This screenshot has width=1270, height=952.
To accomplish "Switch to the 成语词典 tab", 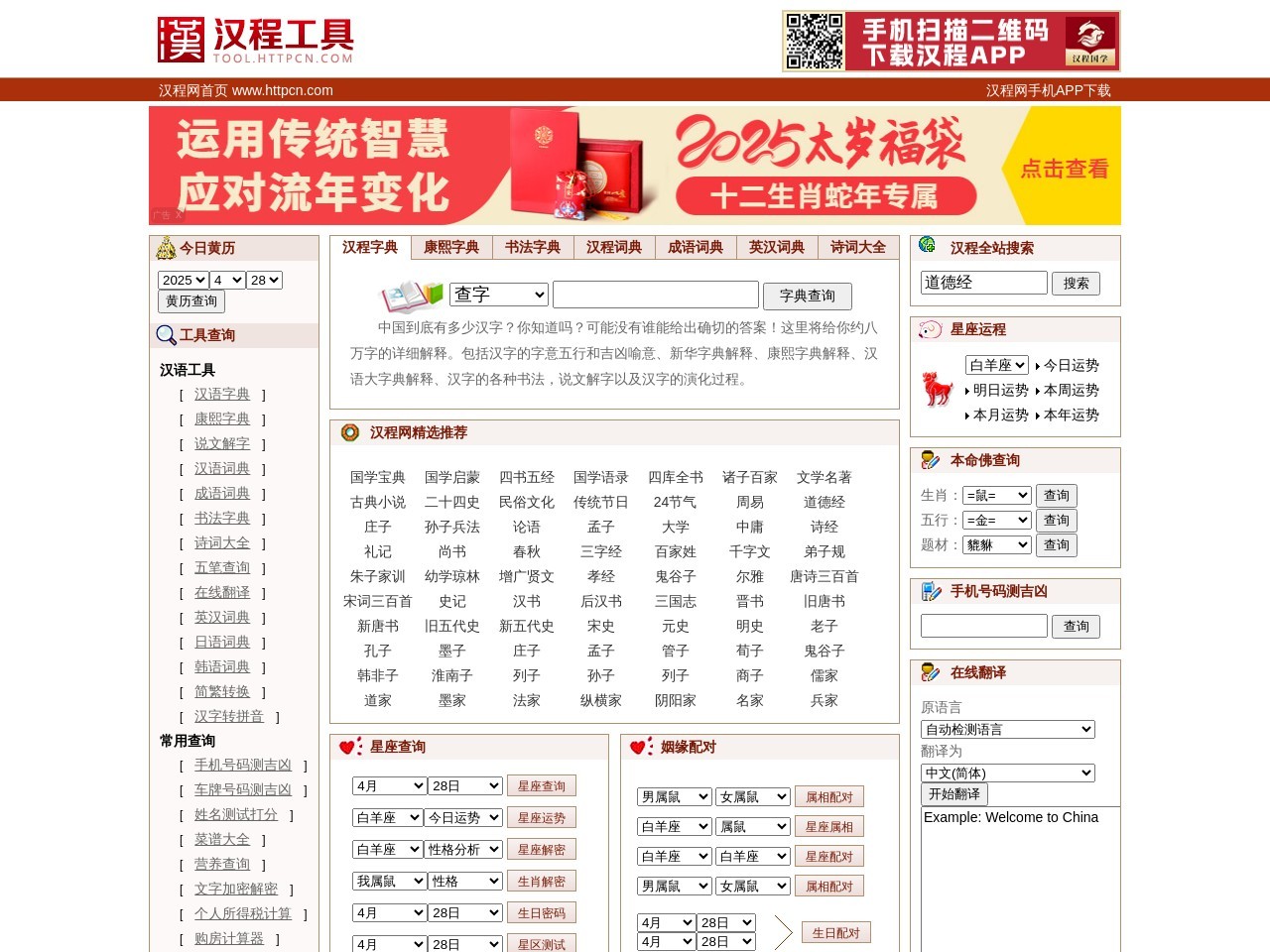I will tap(696, 247).
